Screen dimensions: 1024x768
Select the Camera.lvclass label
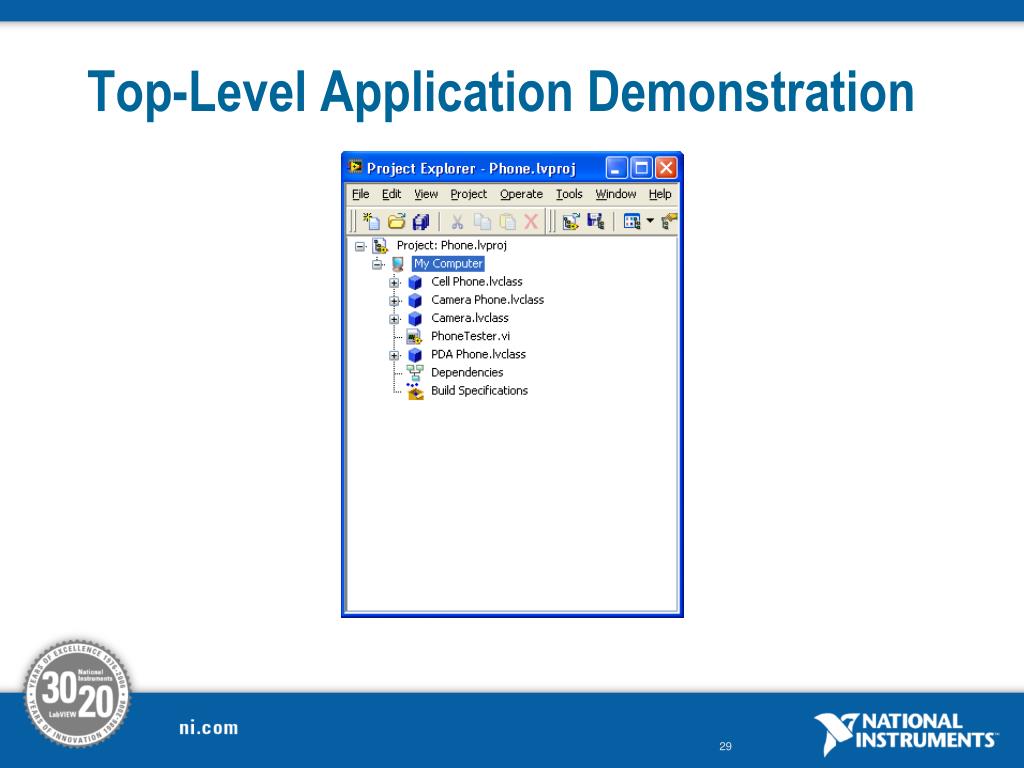pyautogui.click(x=470, y=318)
